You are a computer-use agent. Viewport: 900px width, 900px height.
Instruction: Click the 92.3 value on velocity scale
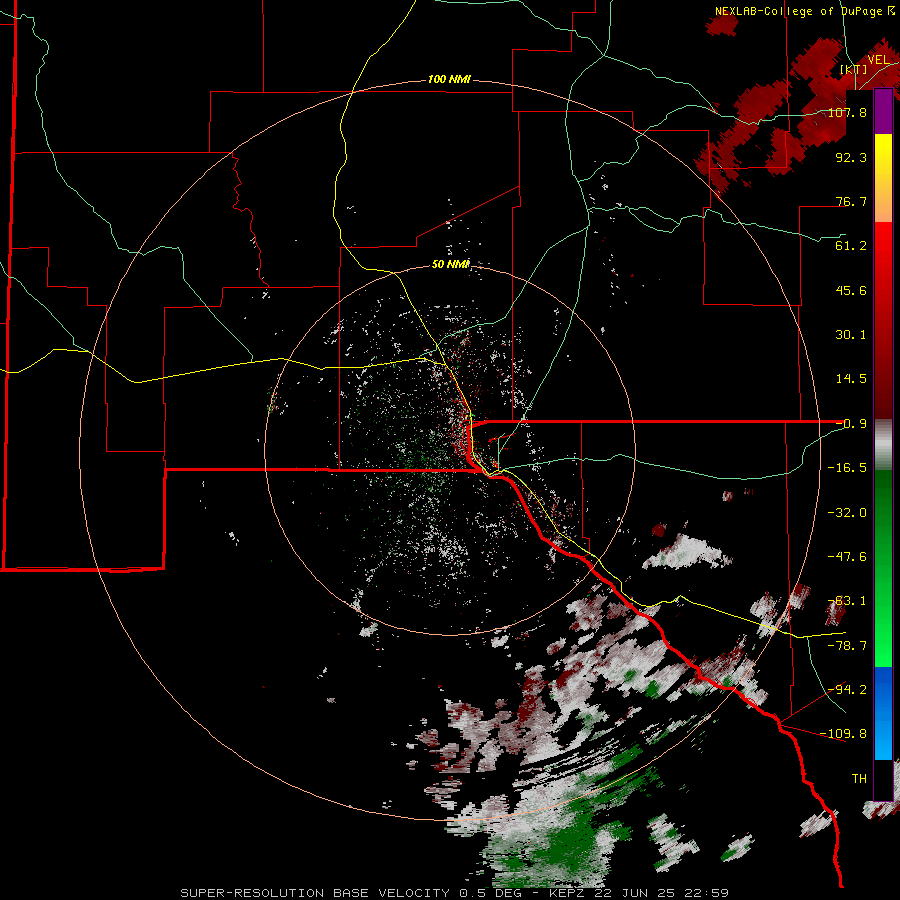pyautogui.click(x=851, y=157)
